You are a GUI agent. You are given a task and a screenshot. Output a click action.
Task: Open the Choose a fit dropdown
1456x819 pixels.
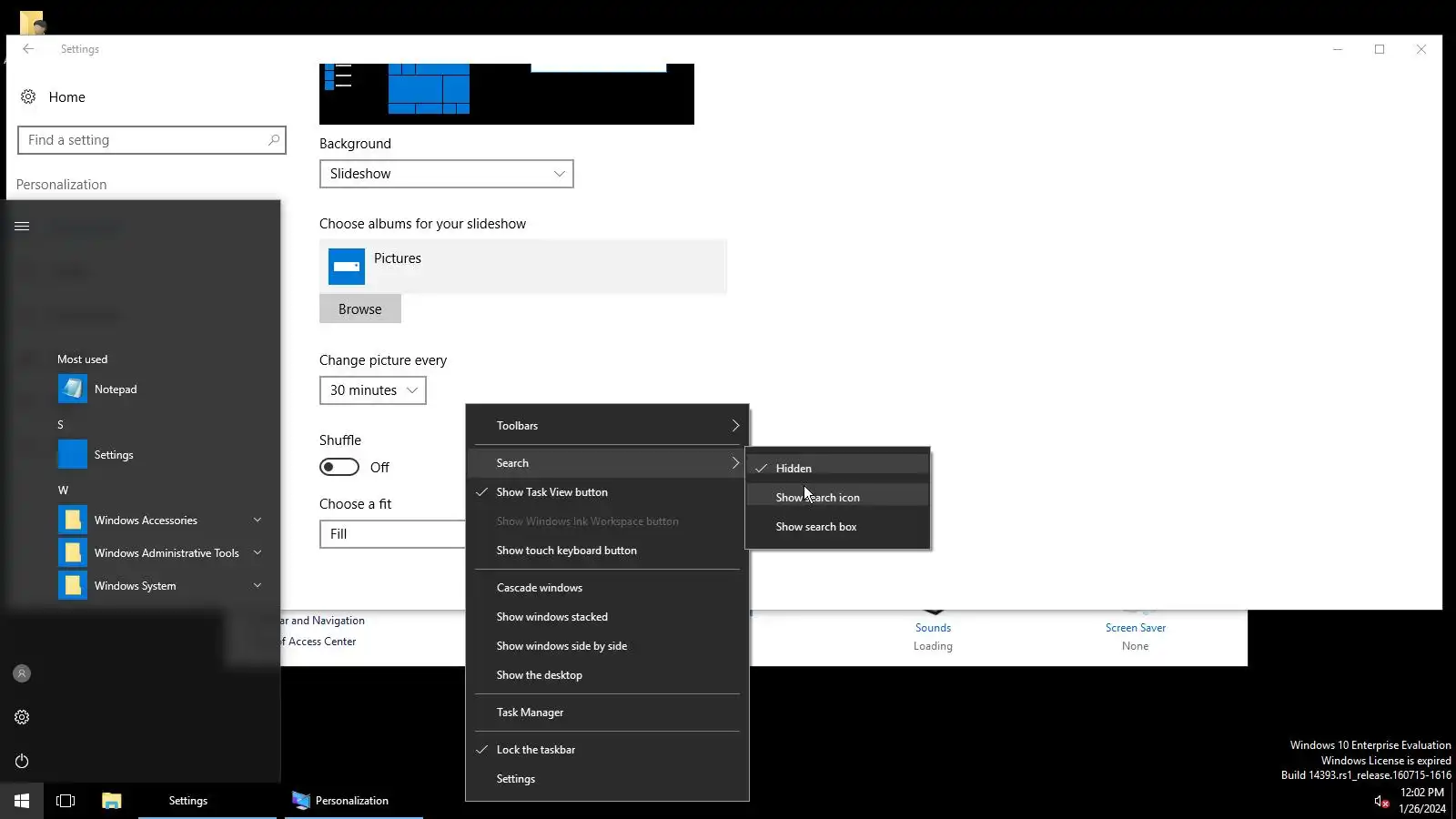pyautogui.click(x=392, y=534)
